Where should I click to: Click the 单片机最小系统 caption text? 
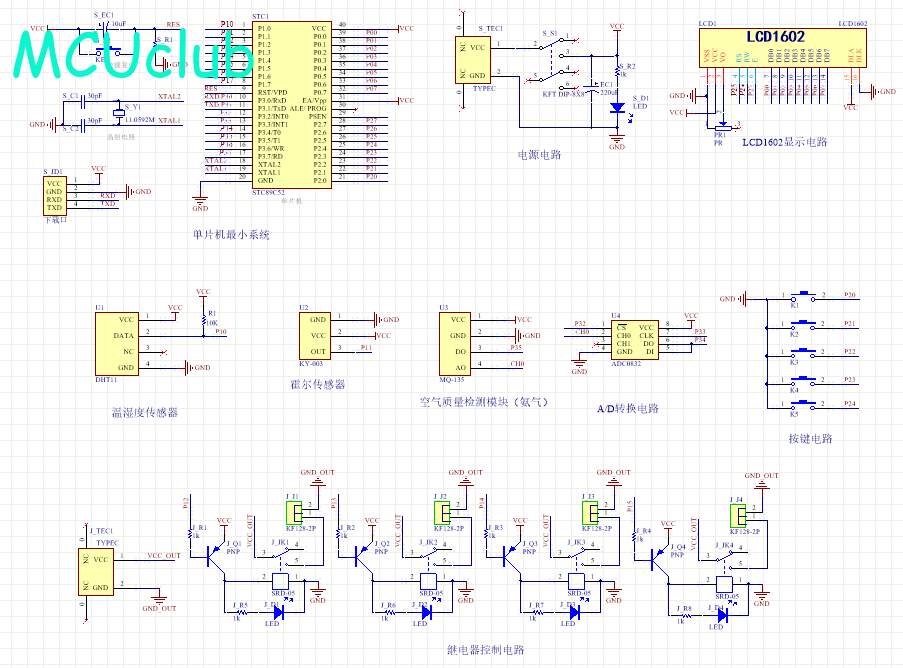click(231, 235)
